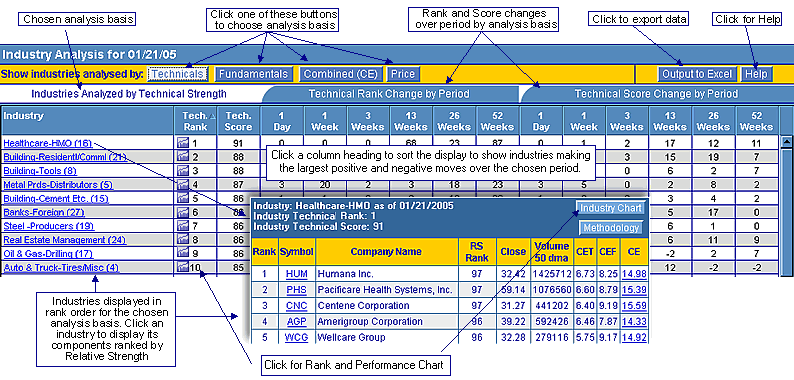Open chart icon for Real Estate Management row
Screen dimensions: 794x380
click(182, 240)
